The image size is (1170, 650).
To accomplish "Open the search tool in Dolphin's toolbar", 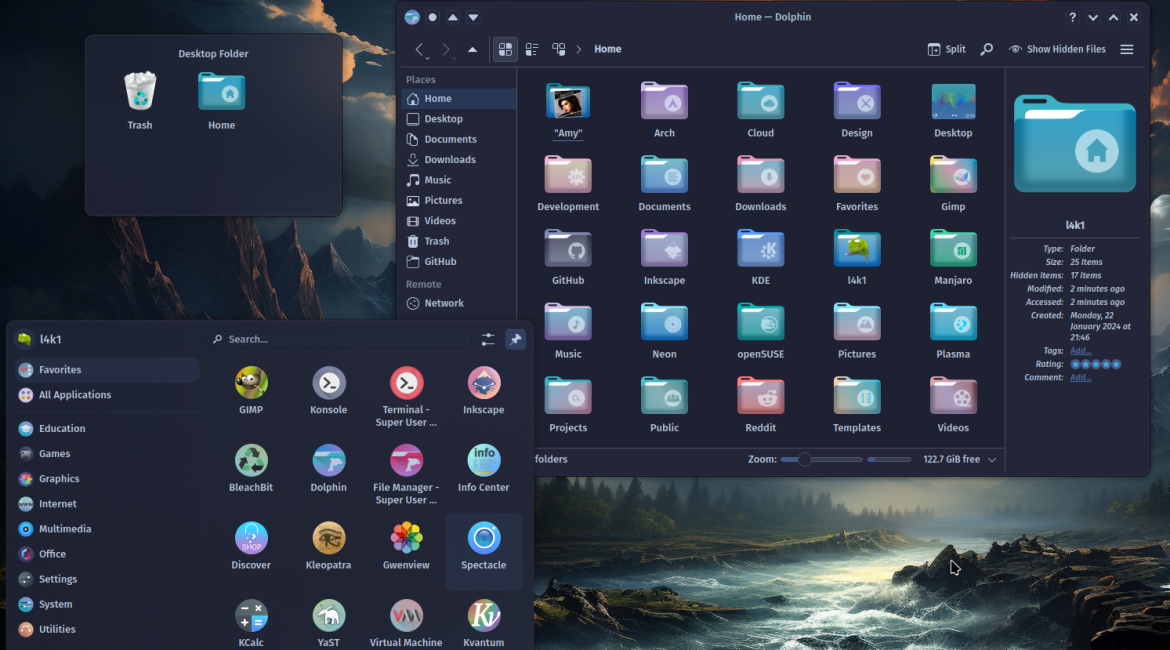I will tap(986, 49).
